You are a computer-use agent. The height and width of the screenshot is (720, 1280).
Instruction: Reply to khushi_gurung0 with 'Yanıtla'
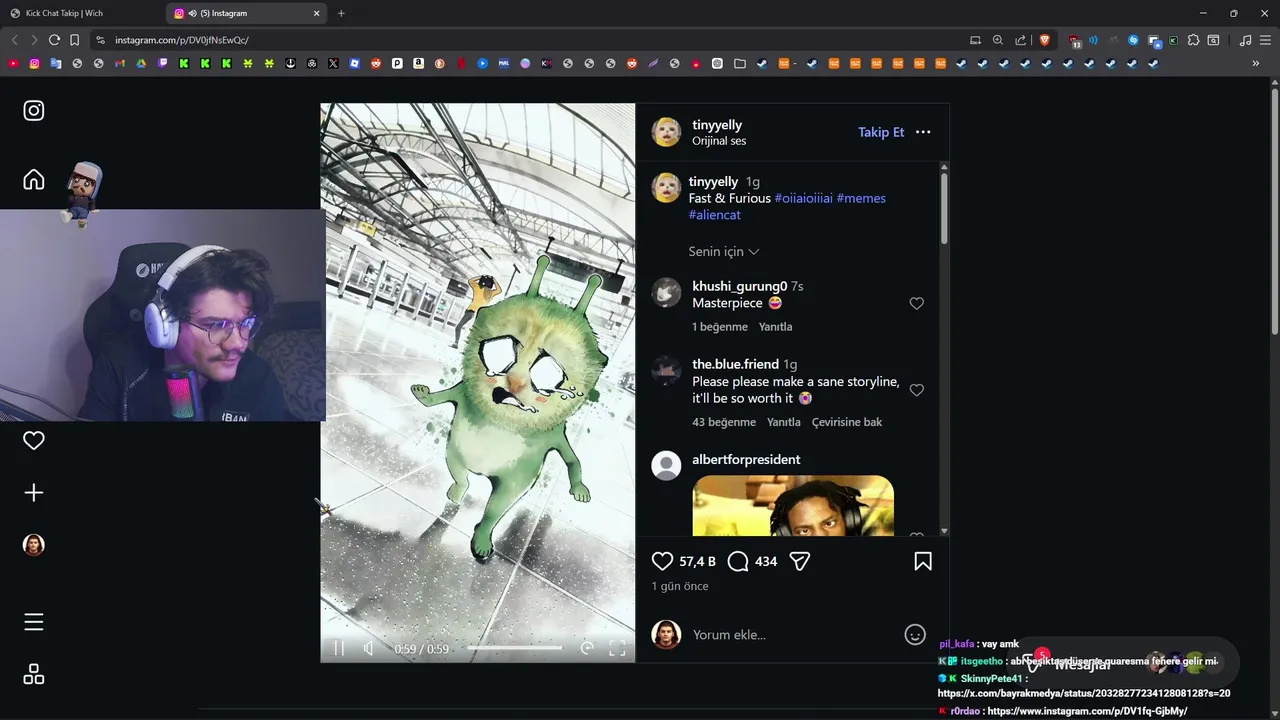tap(775, 327)
